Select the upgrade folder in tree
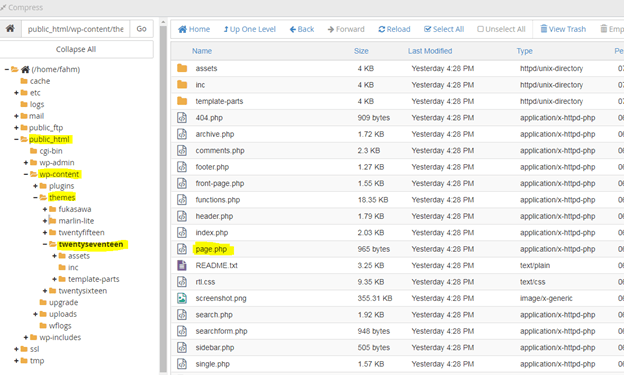The width and height of the screenshot is (637, 380). pyautogui.click(x=63, y=303)
